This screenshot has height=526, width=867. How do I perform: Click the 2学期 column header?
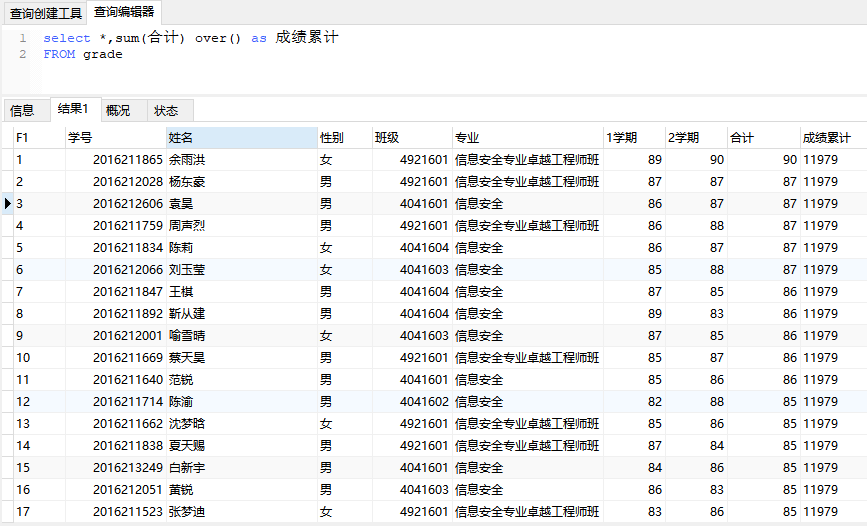click(696, 138)
